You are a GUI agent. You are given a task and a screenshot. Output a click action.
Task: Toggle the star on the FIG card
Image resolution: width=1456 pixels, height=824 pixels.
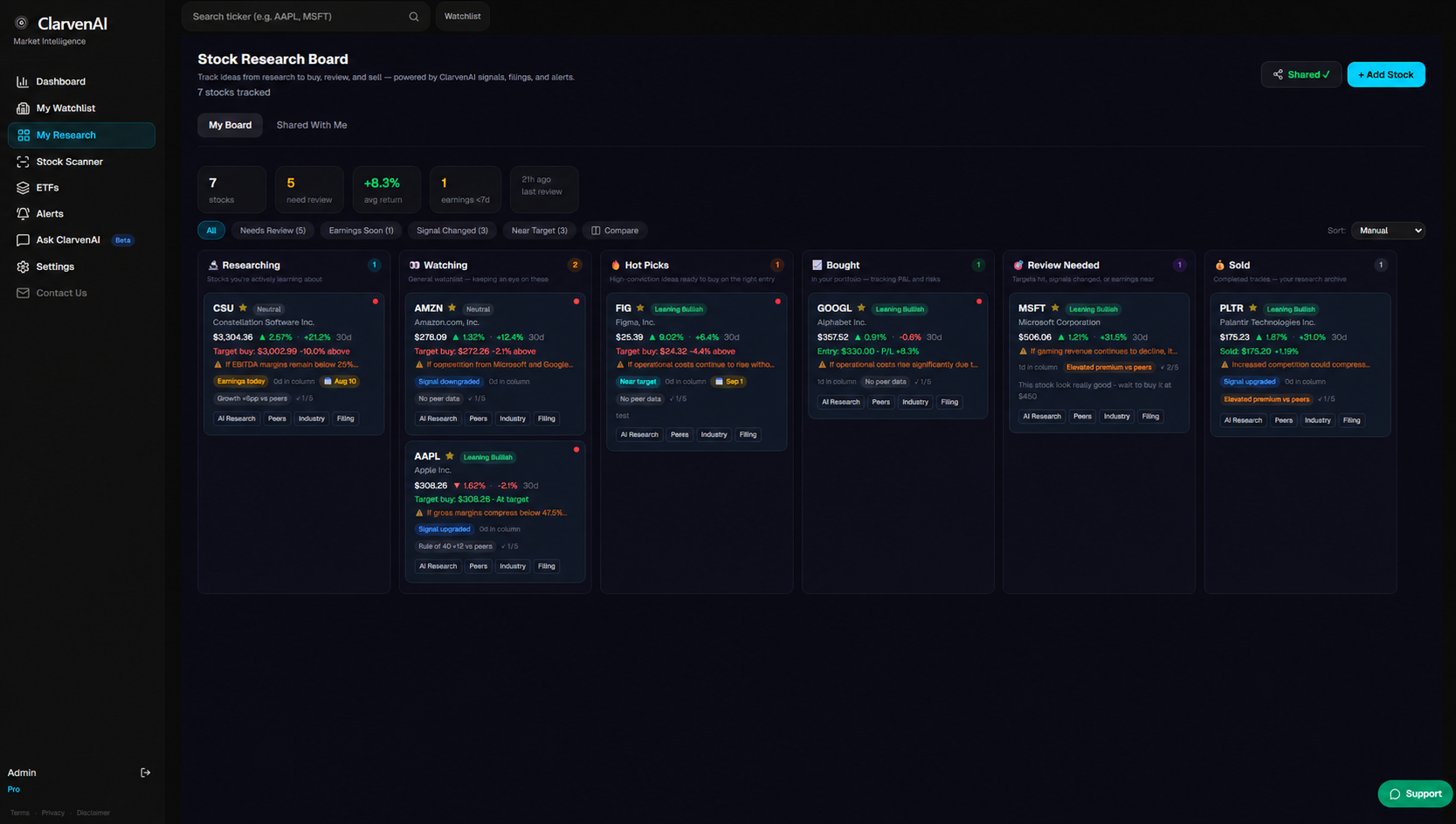click(640, 308)
